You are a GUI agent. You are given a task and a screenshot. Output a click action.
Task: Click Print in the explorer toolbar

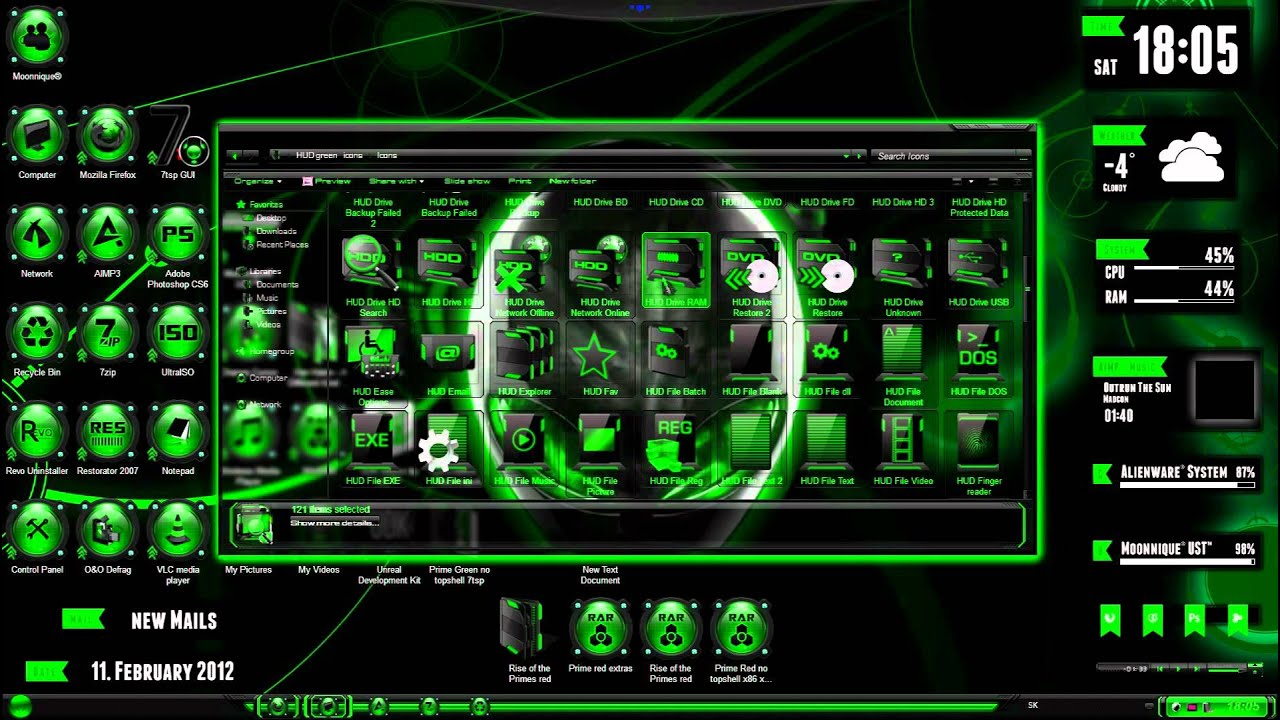[520, 181]
